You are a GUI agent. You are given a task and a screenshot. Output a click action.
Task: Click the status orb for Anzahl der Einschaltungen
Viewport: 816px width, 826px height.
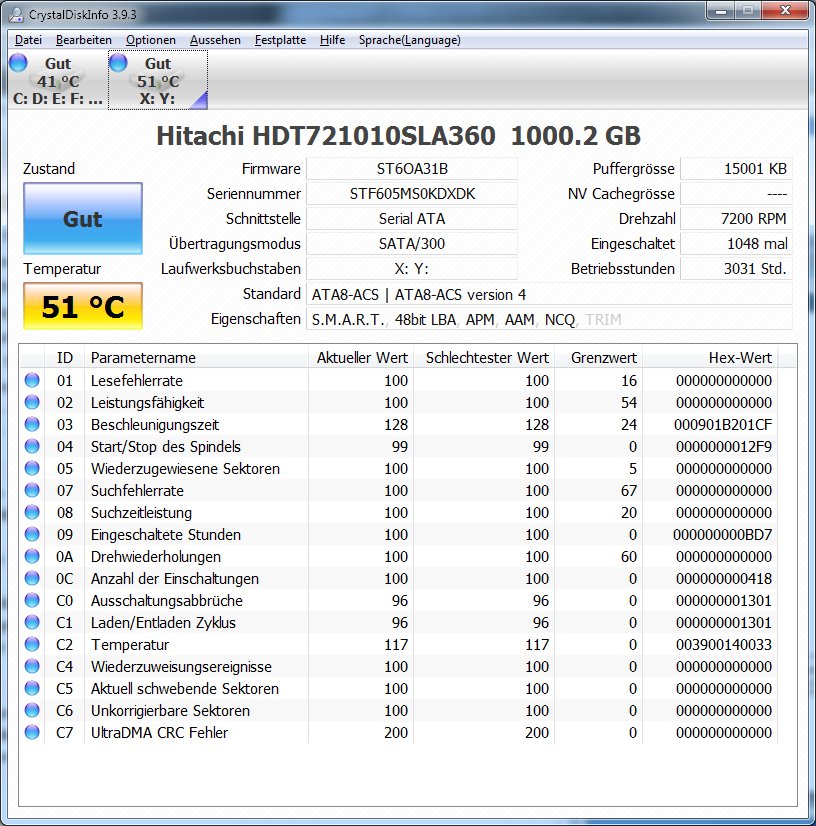pos(32,578)
